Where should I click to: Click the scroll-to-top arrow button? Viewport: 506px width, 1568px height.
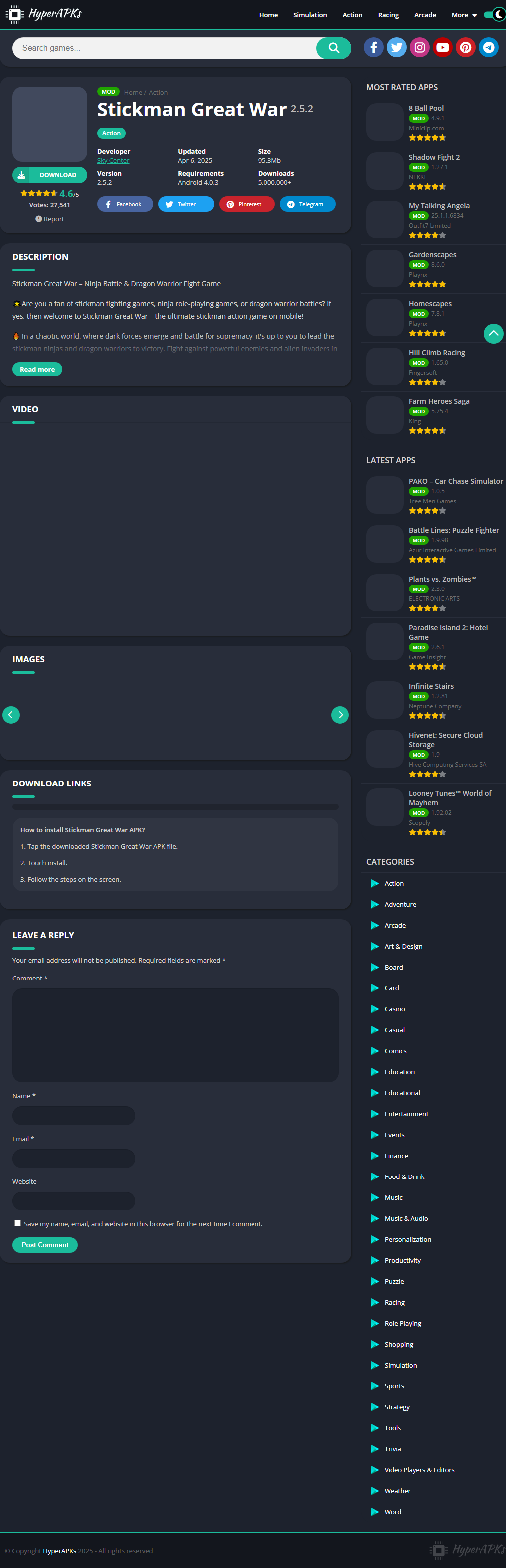point(493,333)
